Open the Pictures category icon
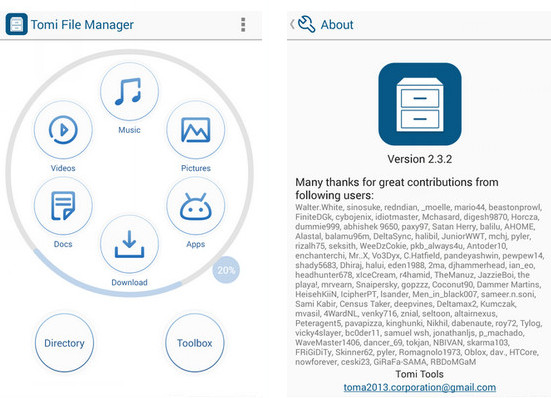This screenshot has height=398, width=551. click(195, 130)
